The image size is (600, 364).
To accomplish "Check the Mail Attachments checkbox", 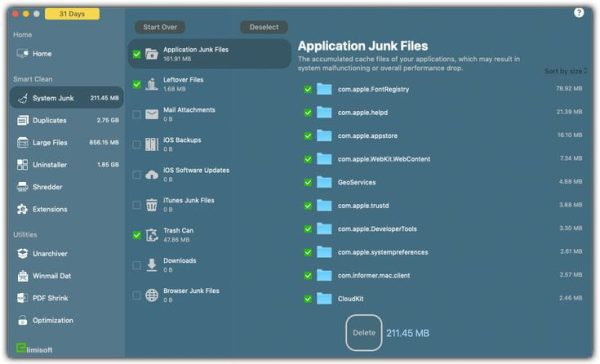I will coord(137,114).
